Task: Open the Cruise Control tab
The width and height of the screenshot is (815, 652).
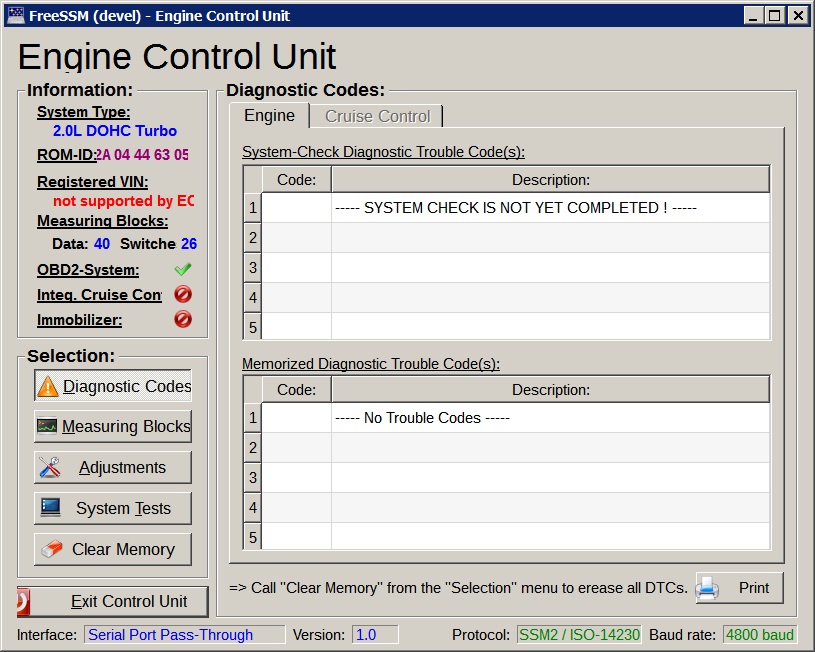Action: click(x=377, y=117)
